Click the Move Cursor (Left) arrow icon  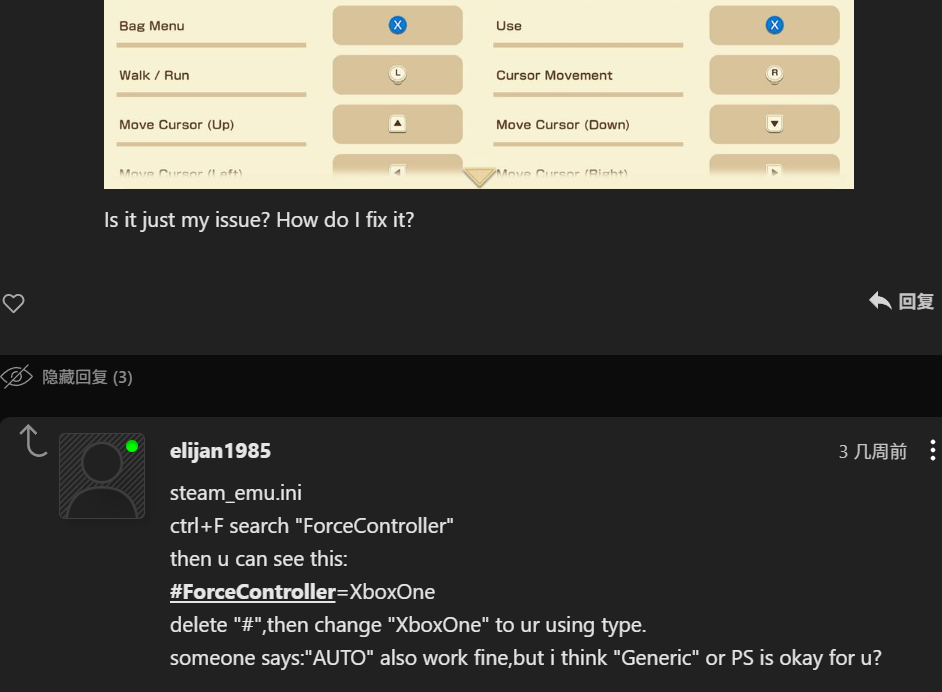[x=397, y=172]
